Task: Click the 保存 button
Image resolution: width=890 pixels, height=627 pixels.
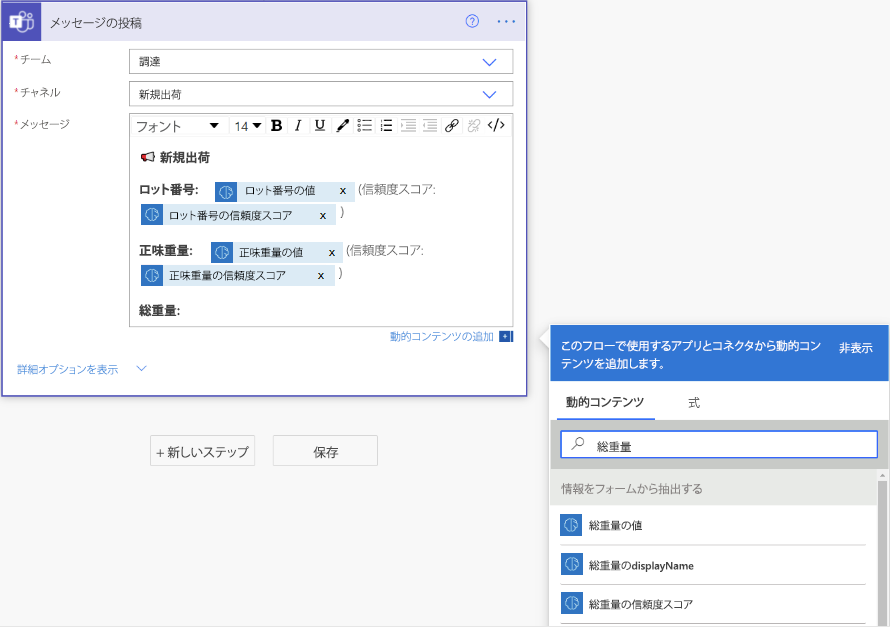Action: [x=325, y=451]
